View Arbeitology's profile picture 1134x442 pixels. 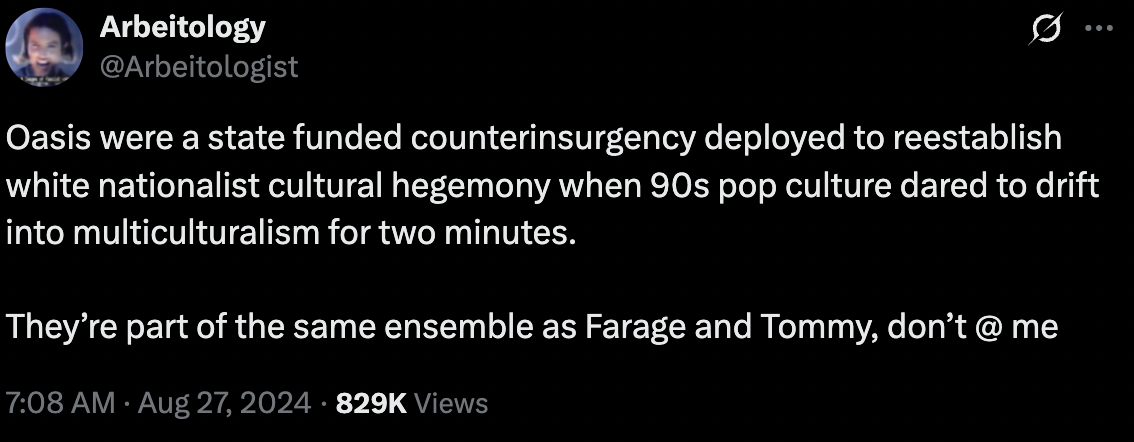pos(44,47)
